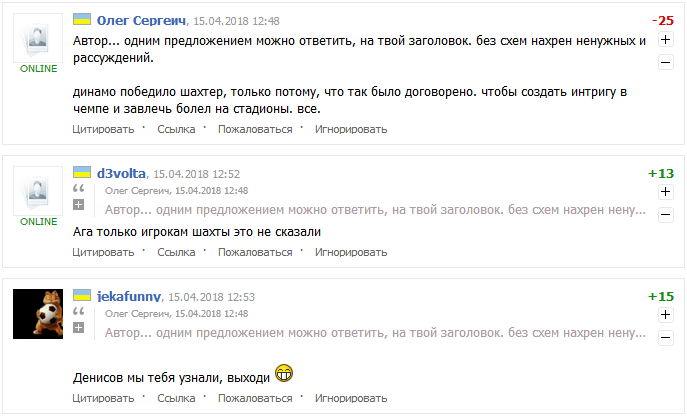The height and width of the screenshot is (416, 687).
Task: Click Игнорировать under Олег Сергеич's comment
Action: pos(351,129)
